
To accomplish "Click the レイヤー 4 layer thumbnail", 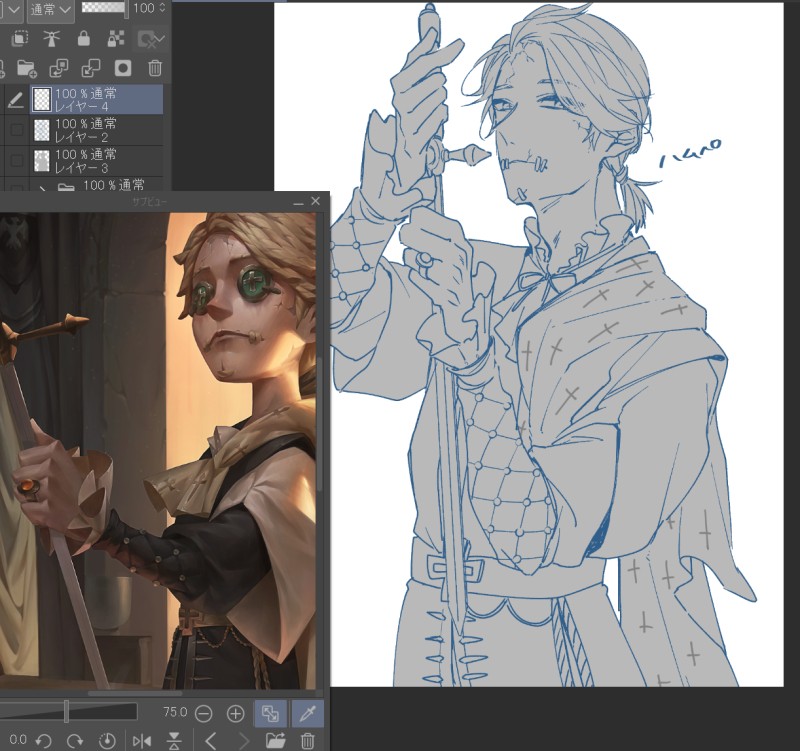I will pos(41,99).
